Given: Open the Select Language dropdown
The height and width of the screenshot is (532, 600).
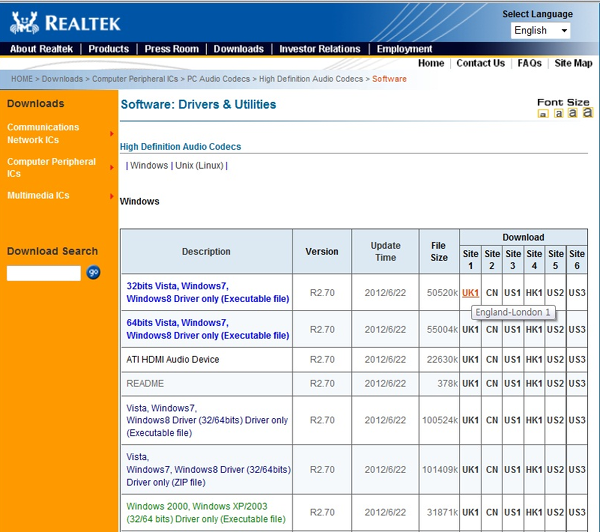Looking at the screenshot, I should [x=540, y=31].
